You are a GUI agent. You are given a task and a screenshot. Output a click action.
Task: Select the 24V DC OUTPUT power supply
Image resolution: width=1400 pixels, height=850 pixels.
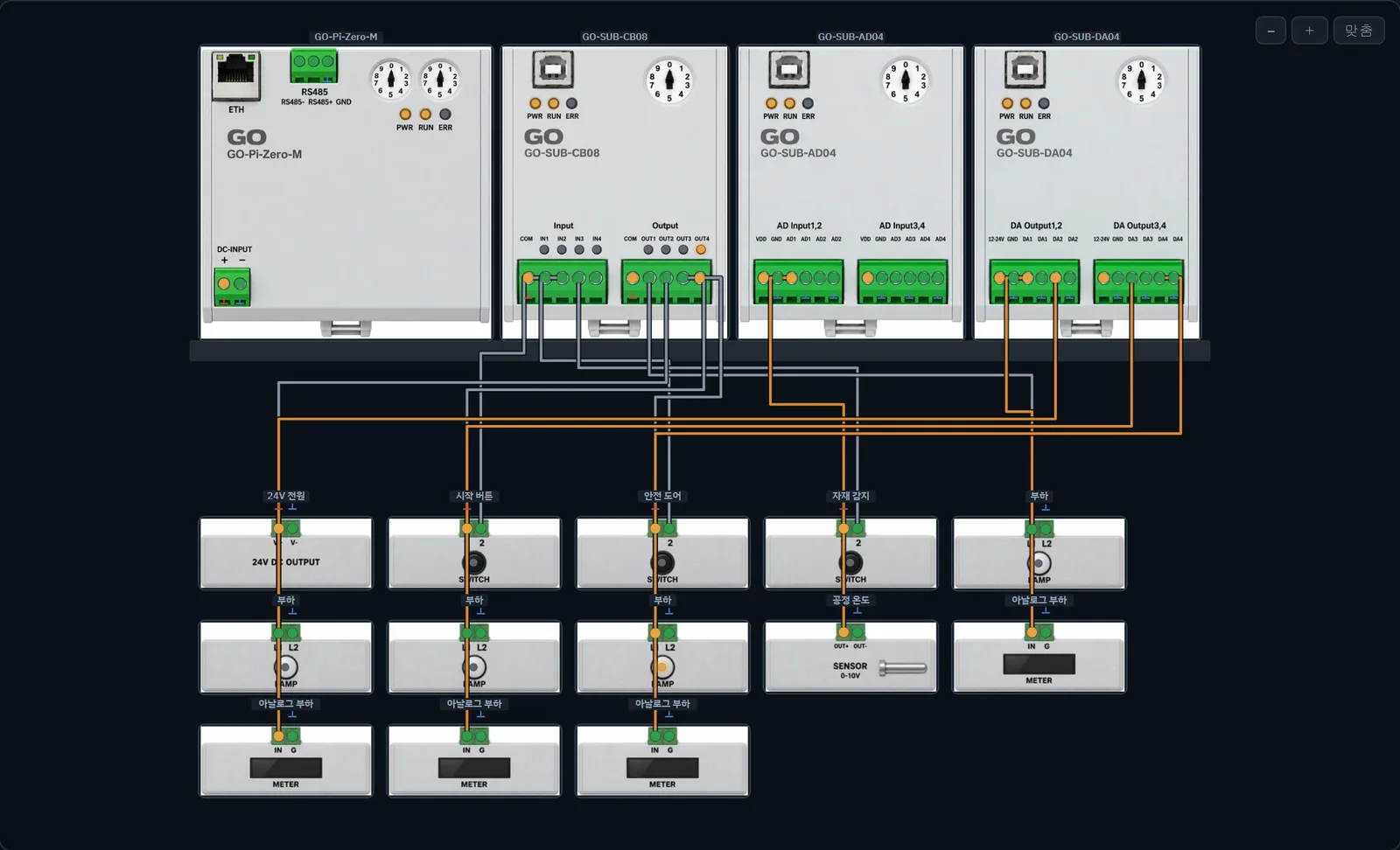point(286,554)
